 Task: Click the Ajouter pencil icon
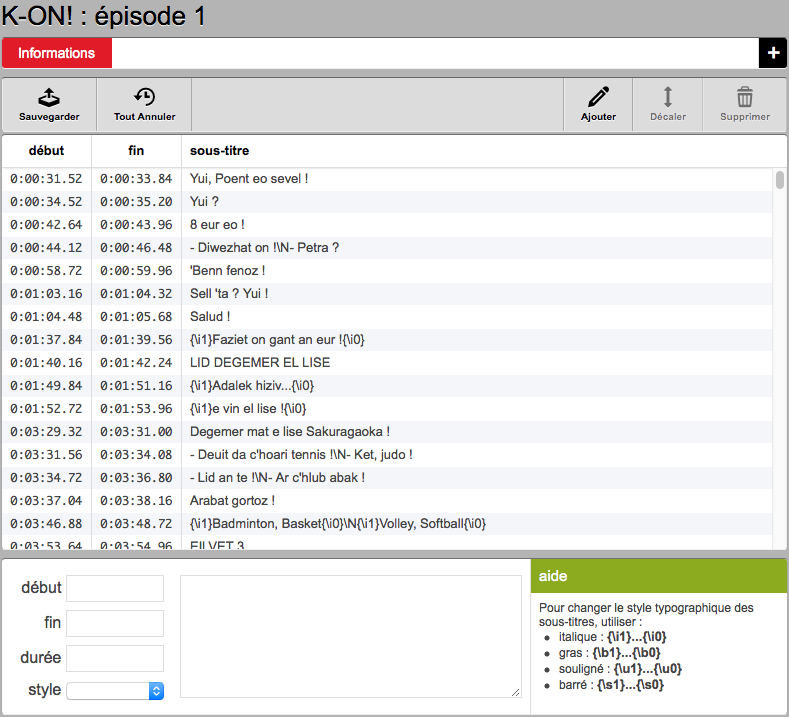click(x=598, y=97)
